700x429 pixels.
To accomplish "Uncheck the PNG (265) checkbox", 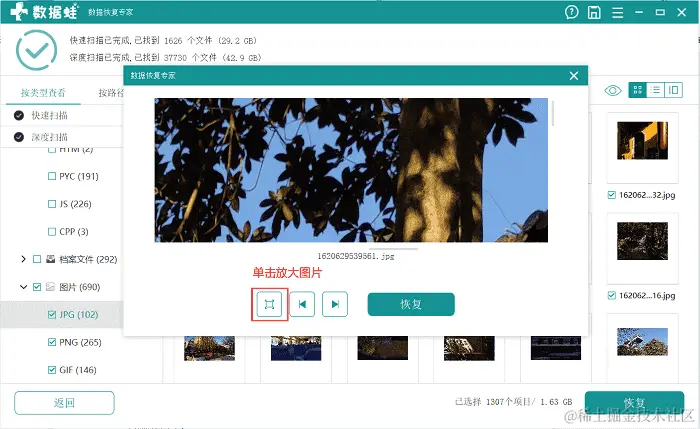I will coord(52,342).
